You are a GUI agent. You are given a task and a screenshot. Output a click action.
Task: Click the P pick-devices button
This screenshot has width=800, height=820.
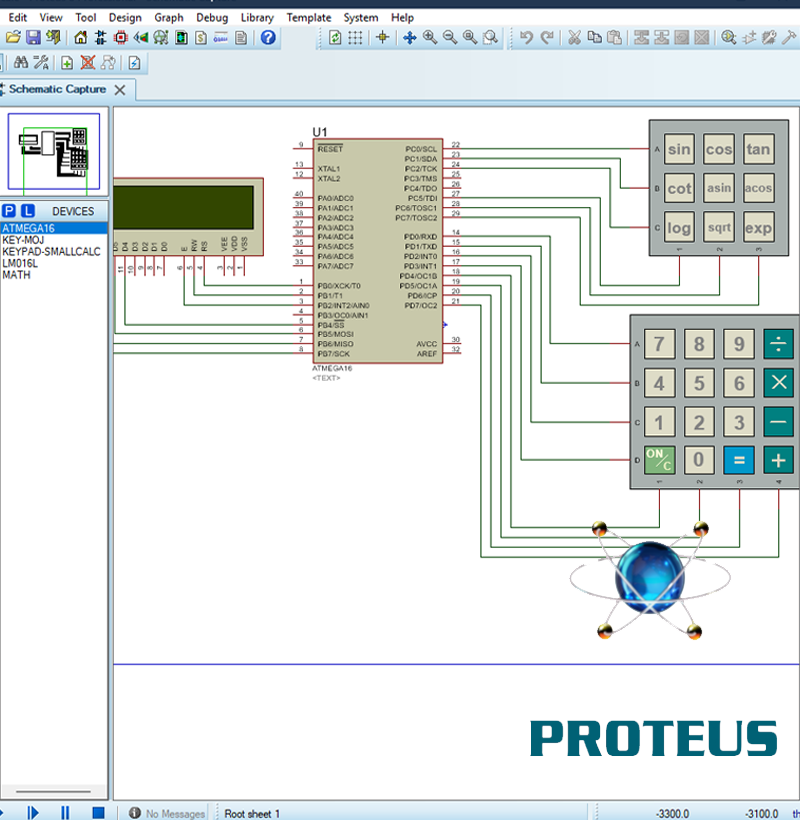click(x=8, y=210)
